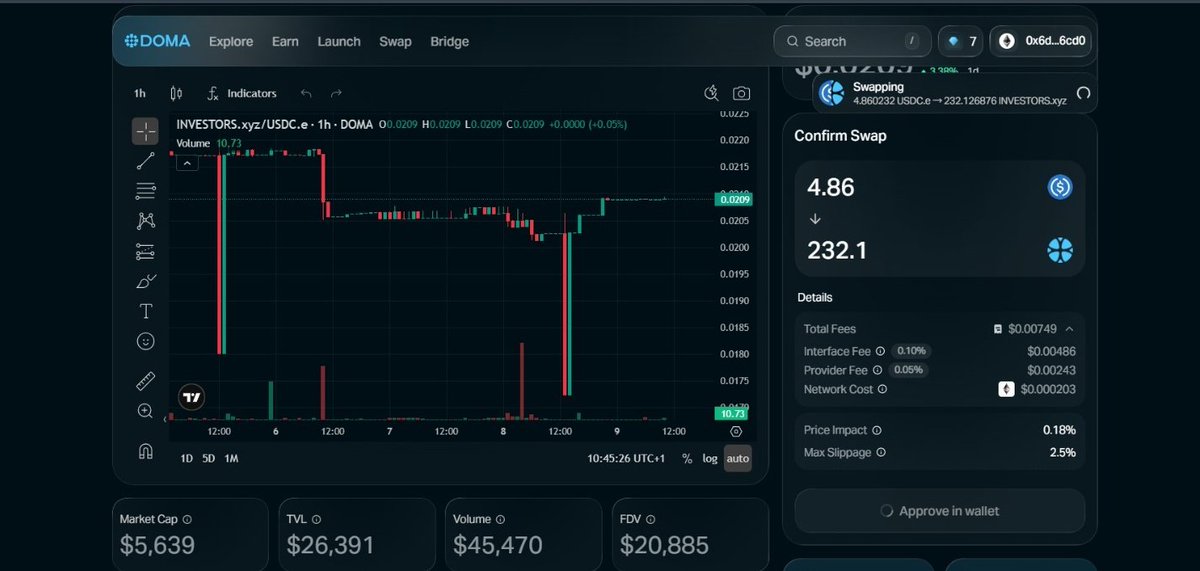The width and height of the screenshot is (1200, 571).
Task: Click the TVL info icon
Action: tap(317, 520)
